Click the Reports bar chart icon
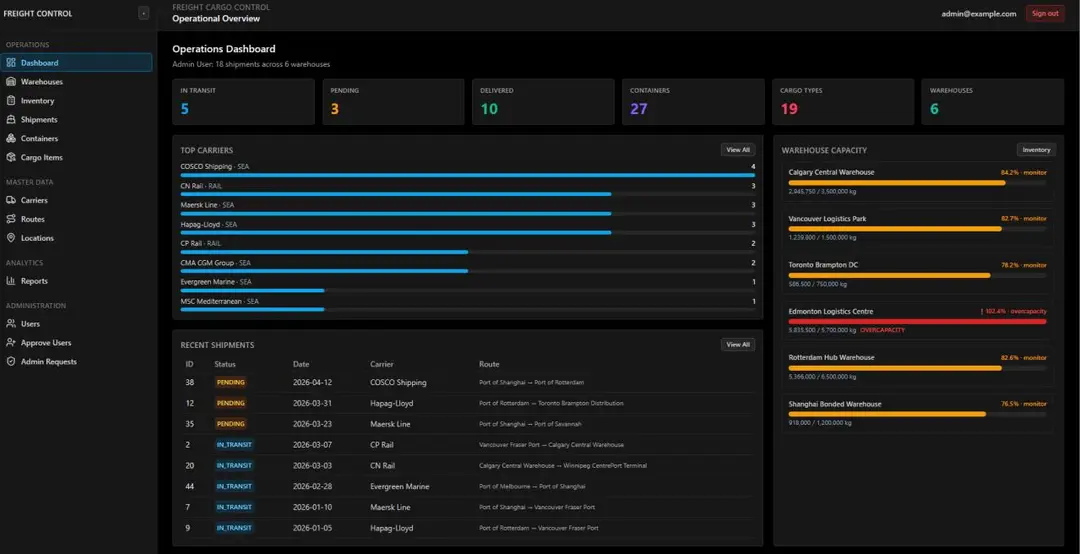1080x554 pixels. (x=11, y=280)
